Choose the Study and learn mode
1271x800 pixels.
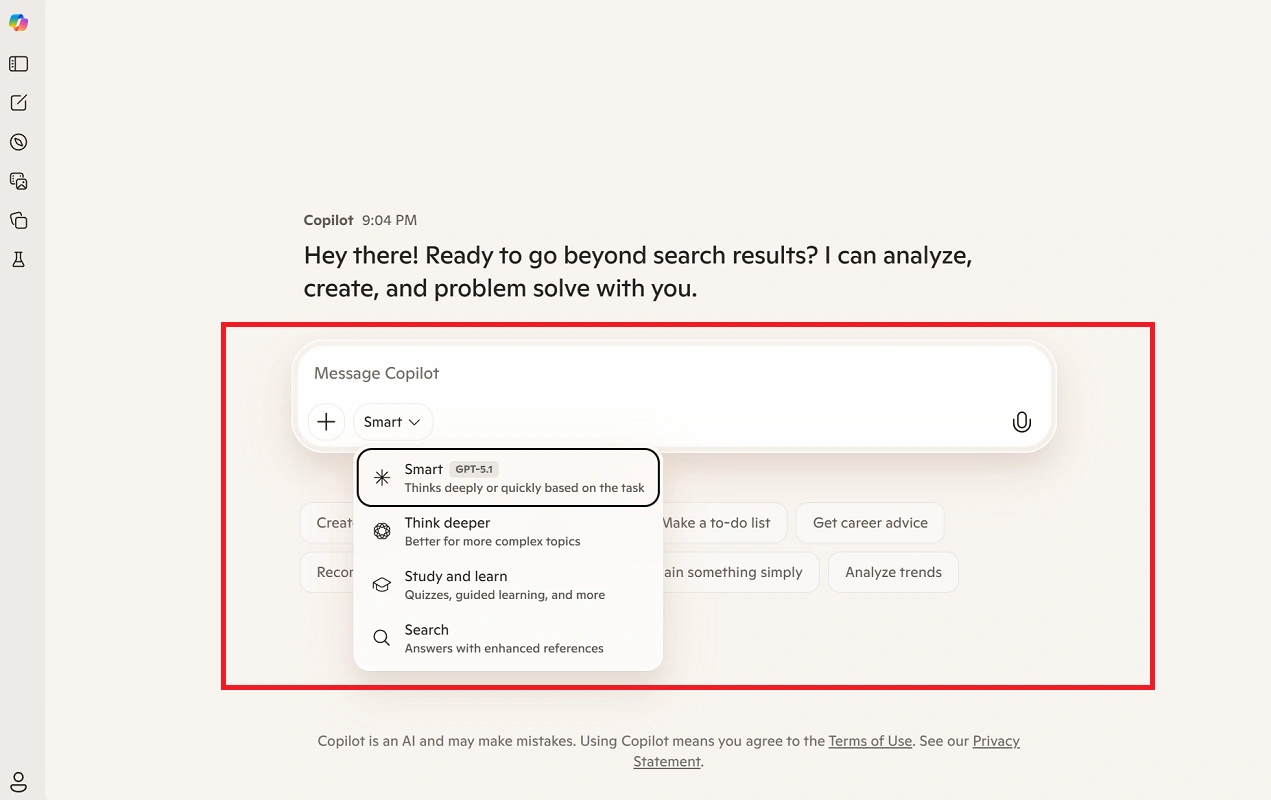[508, 585]
